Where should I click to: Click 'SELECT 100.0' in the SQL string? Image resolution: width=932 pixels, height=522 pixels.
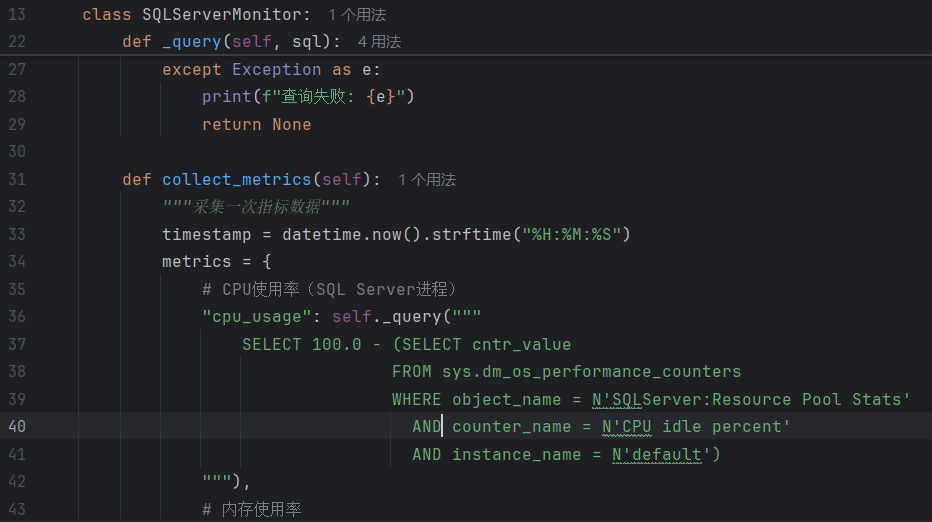(x=301, y=344)
